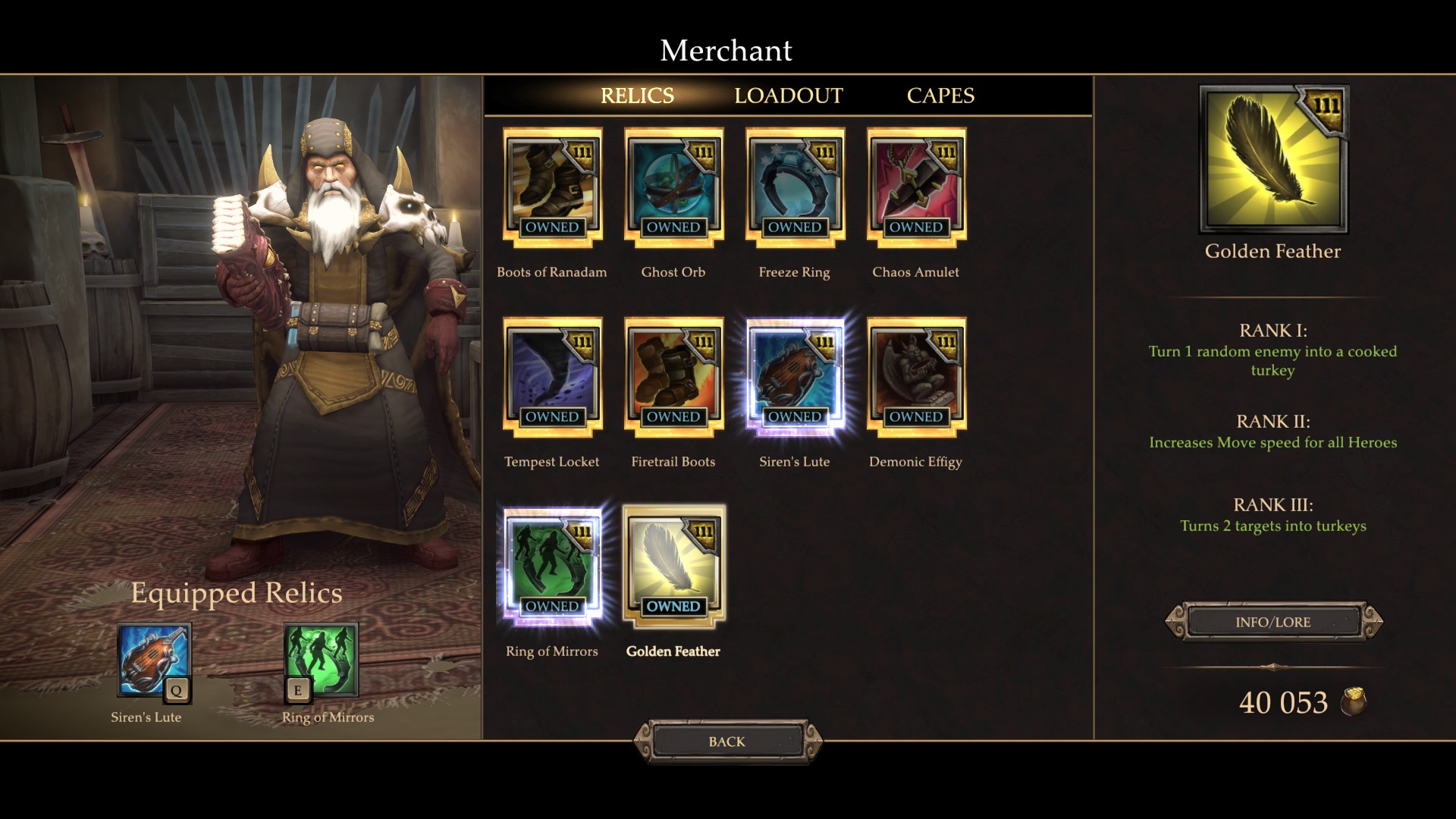Choose the Demonic Effigy relic
Image resolution: width=1456 pixels, height=819 pixels.
(x=916, y=377)
